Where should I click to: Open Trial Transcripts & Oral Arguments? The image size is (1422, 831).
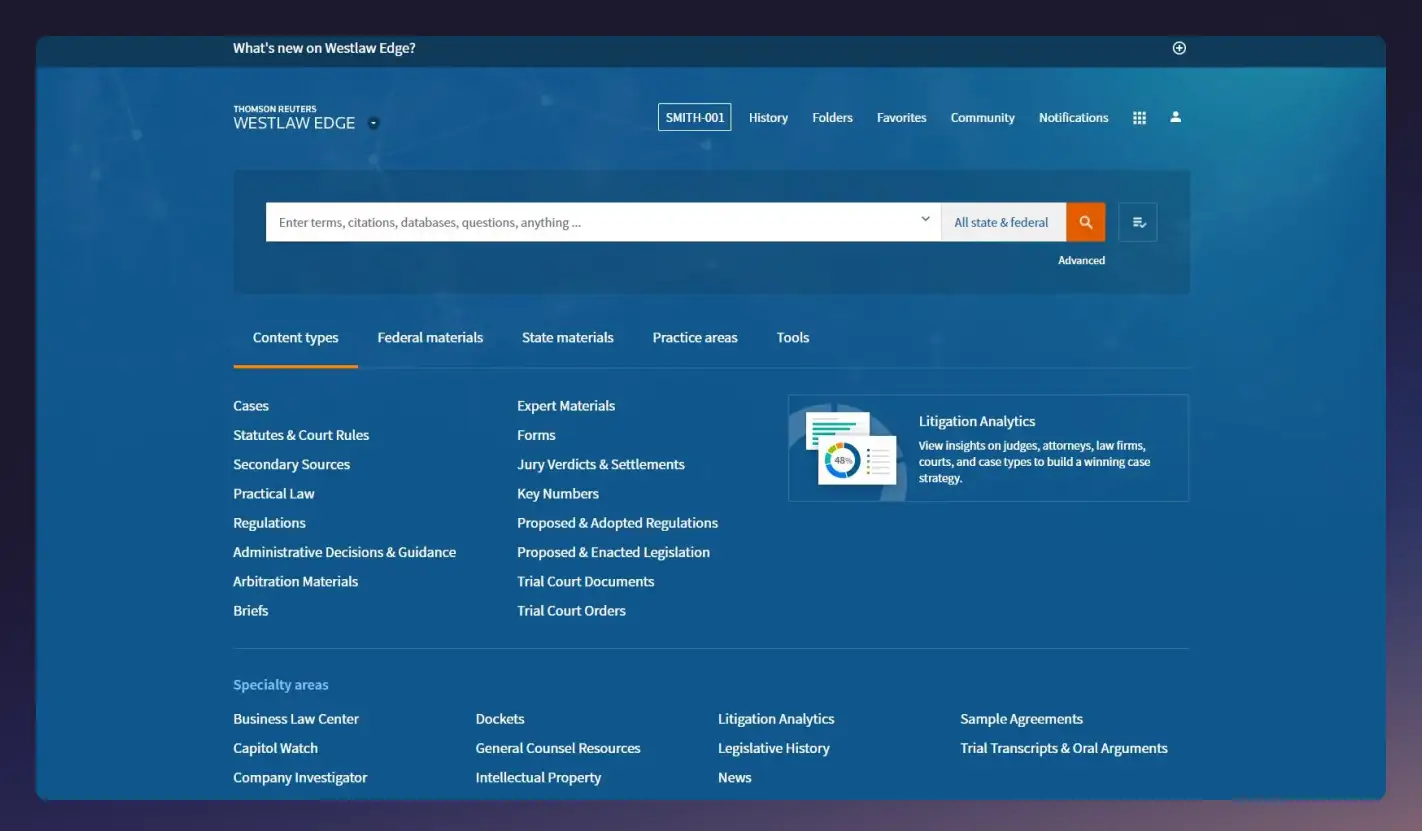(x=1064, y=747)
